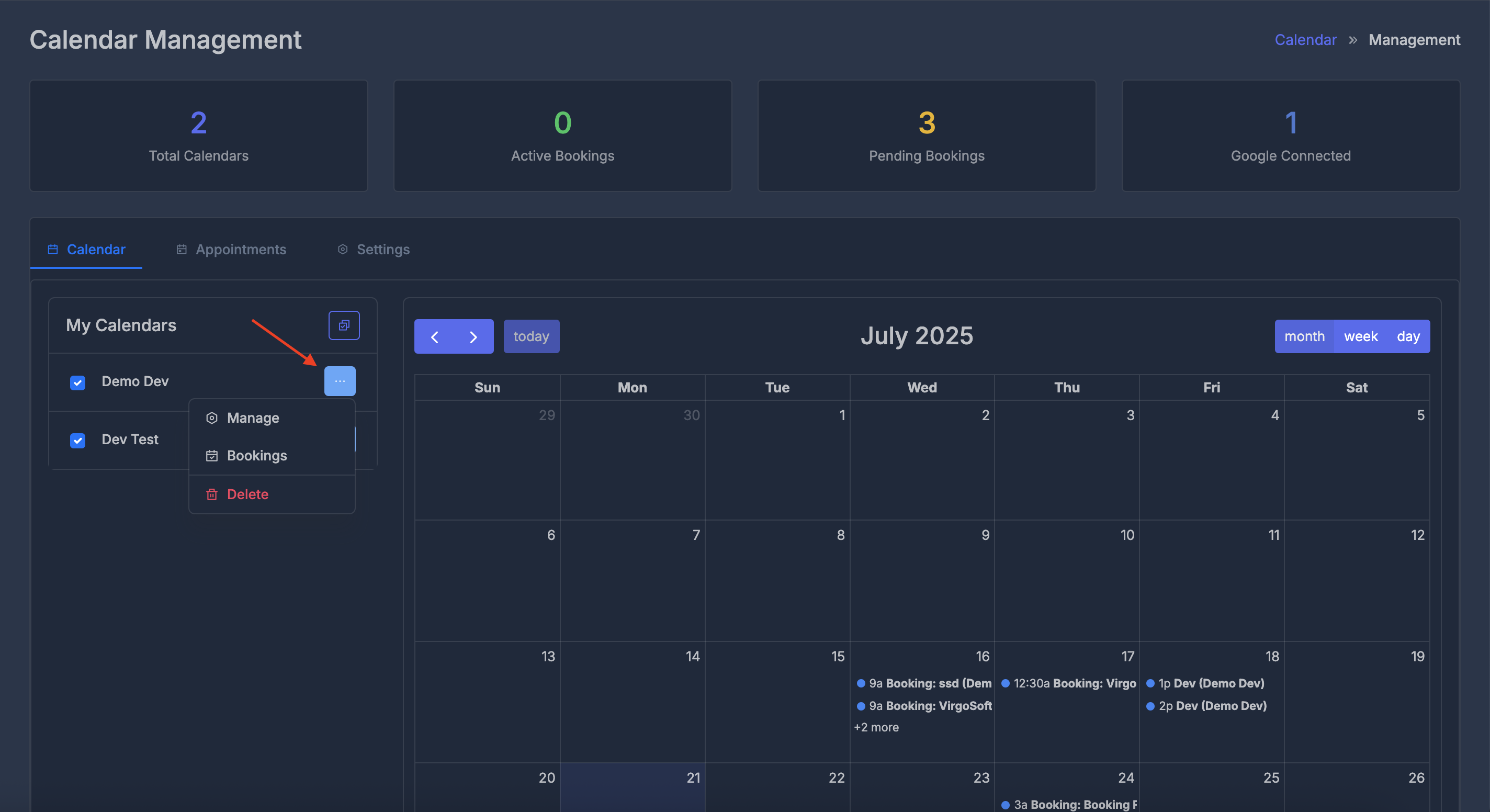The image size is (1490, 812).
Task: Jump to today in the calendar
Action: tap(531, 336)
